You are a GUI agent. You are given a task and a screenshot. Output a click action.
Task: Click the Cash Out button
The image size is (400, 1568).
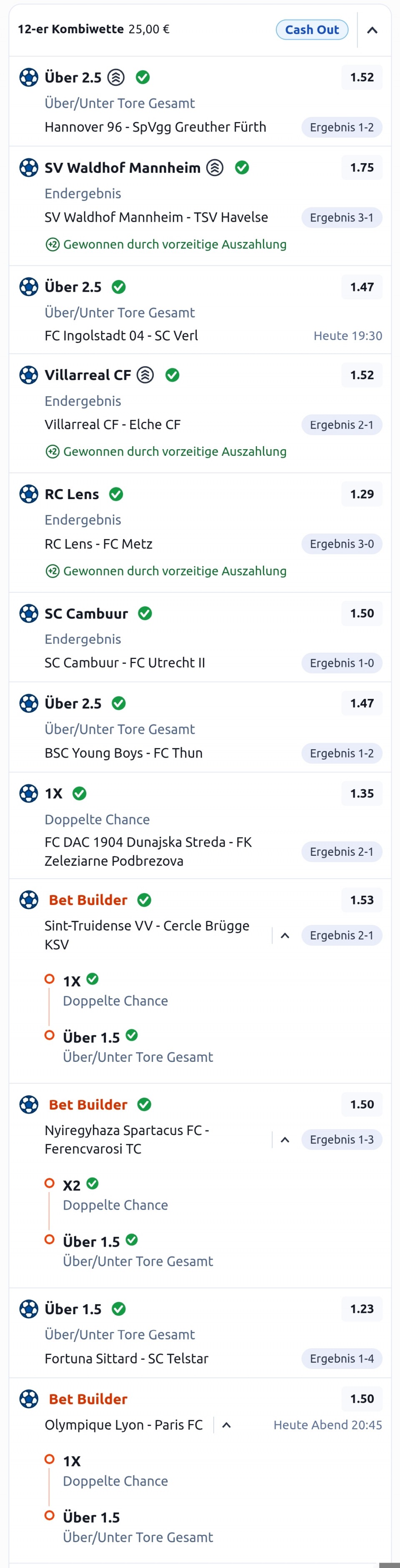312,30
